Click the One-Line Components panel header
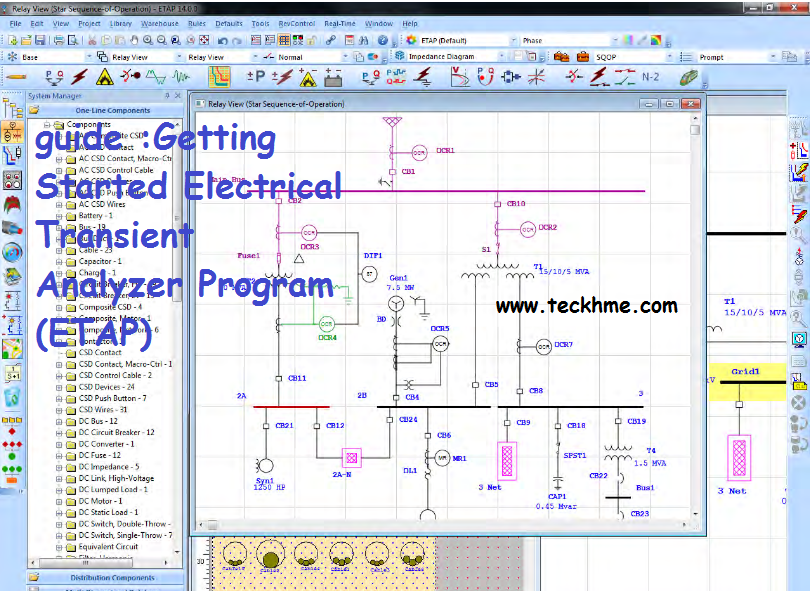Screen dimensions: 810x591 click(x=106, y=110)
